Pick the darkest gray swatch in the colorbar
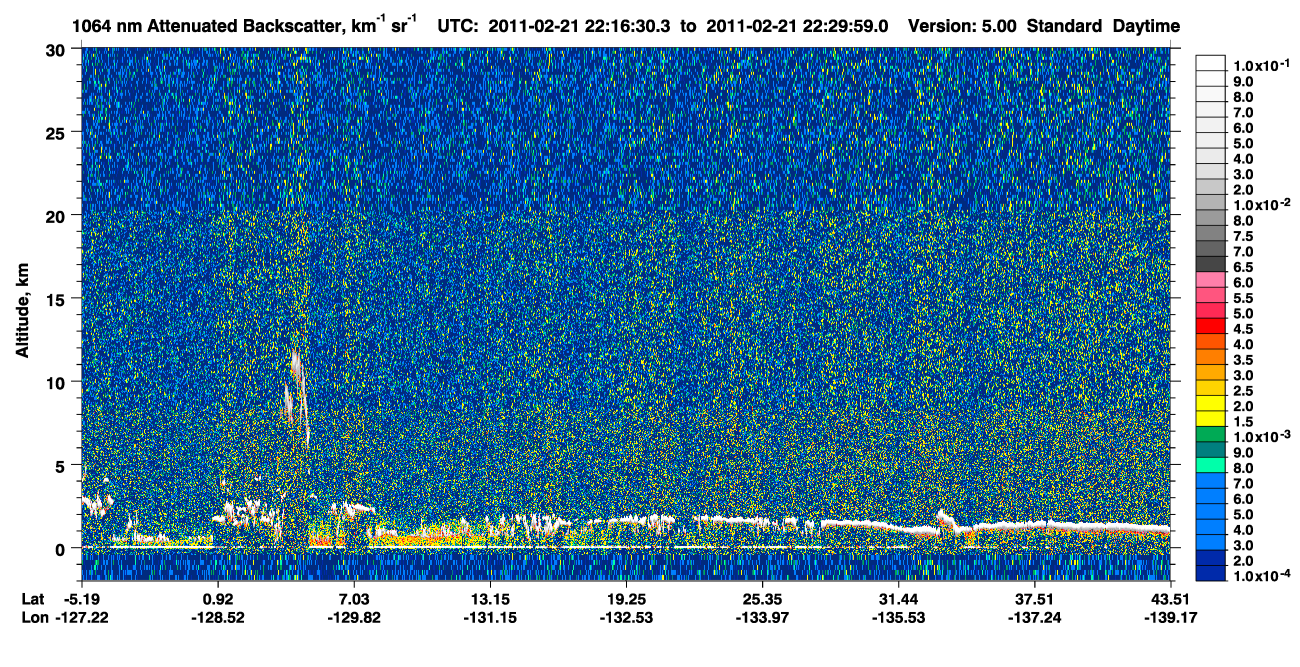 pyautogui.click(x=1210, y=264)
